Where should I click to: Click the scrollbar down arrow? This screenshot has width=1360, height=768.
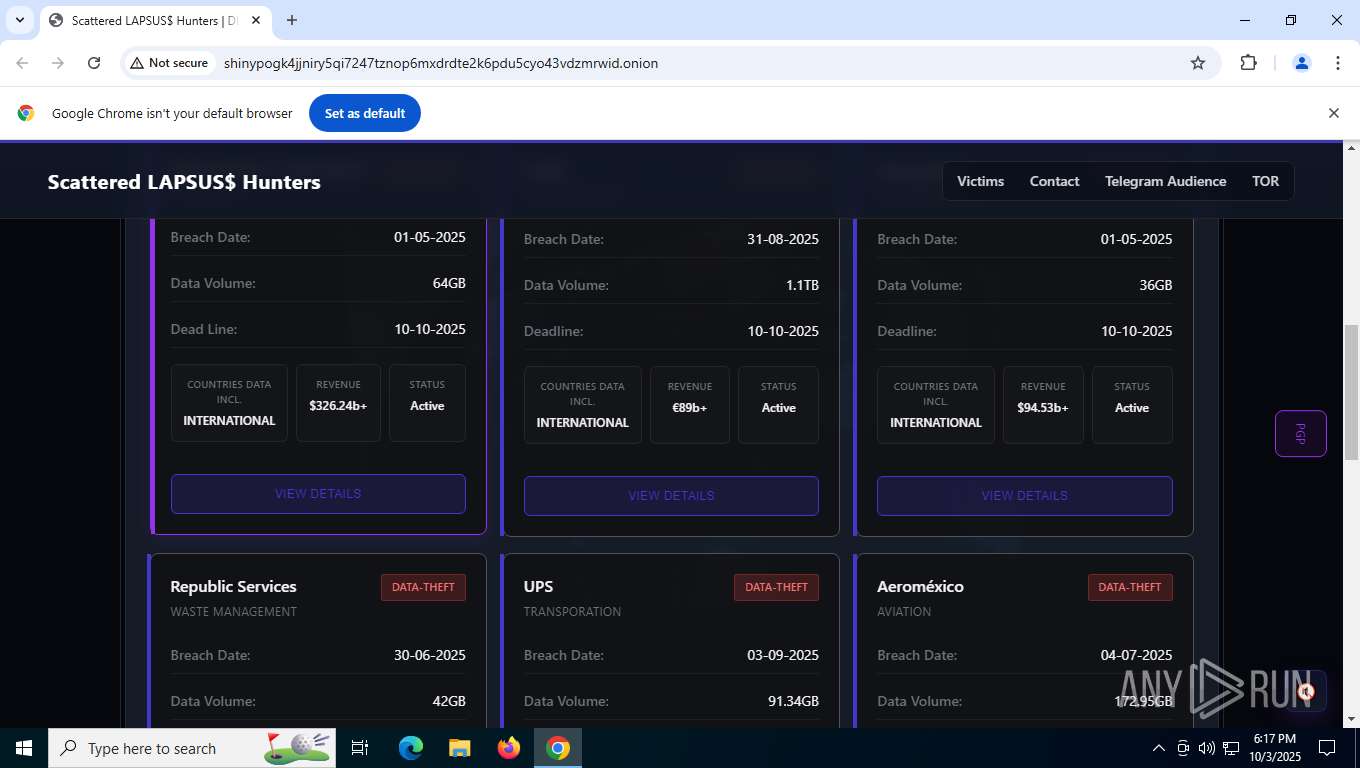pos(1351,719)
